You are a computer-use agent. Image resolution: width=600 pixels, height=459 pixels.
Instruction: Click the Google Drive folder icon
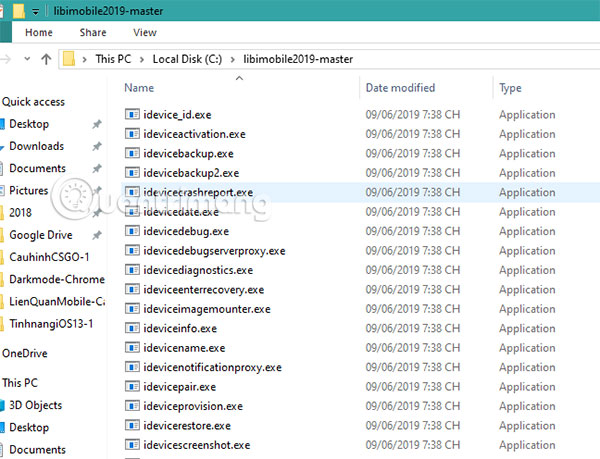(x=2, y=235)
